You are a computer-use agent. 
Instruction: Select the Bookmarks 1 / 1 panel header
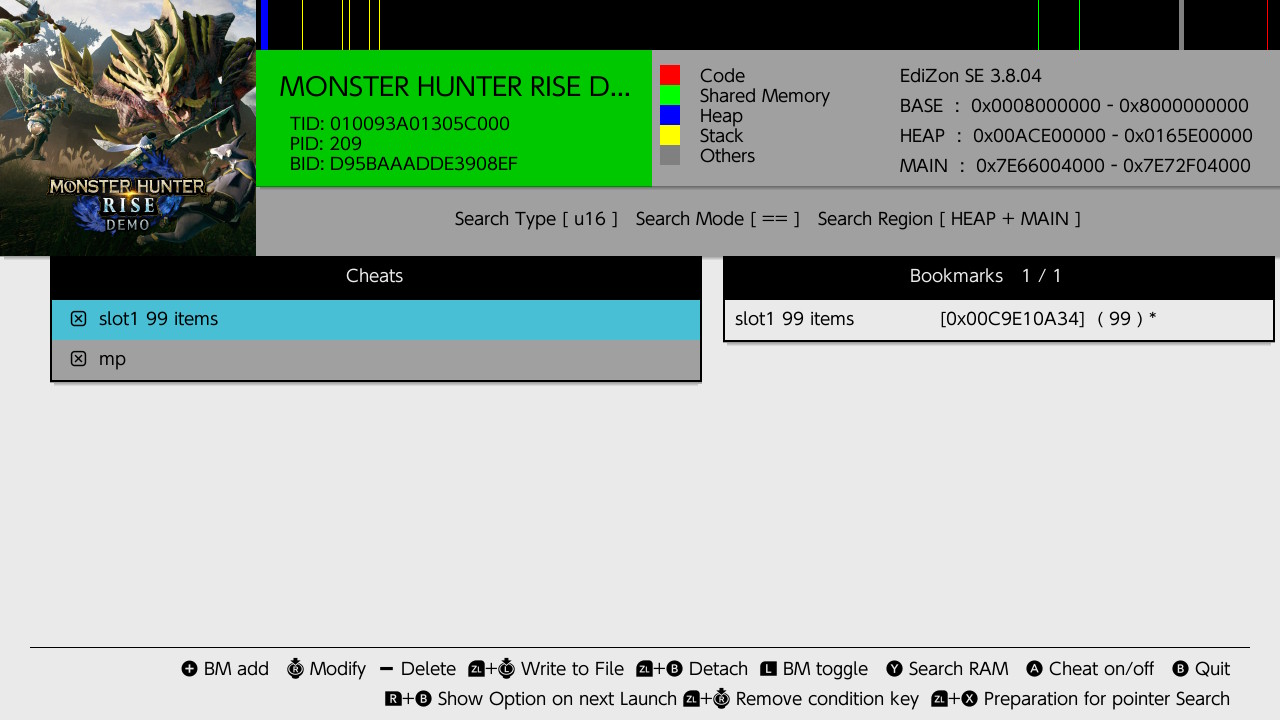pos(999,276)
